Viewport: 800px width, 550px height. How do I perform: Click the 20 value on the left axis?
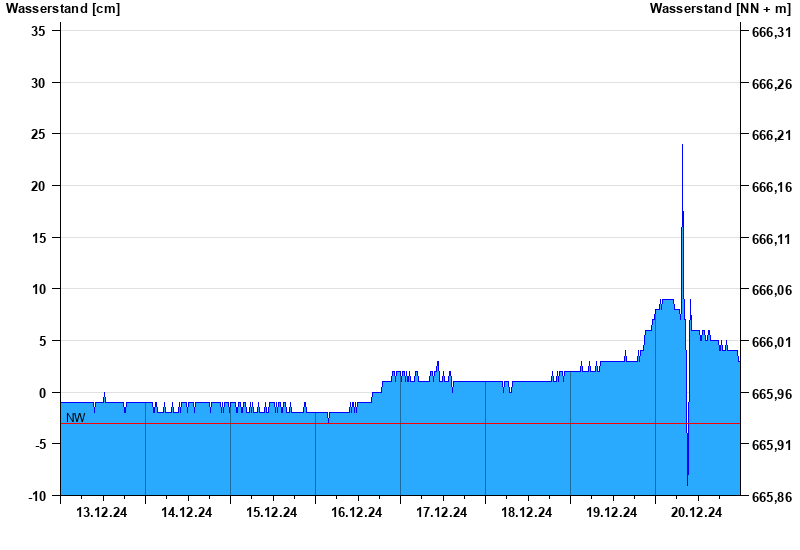tap(40, 186)
